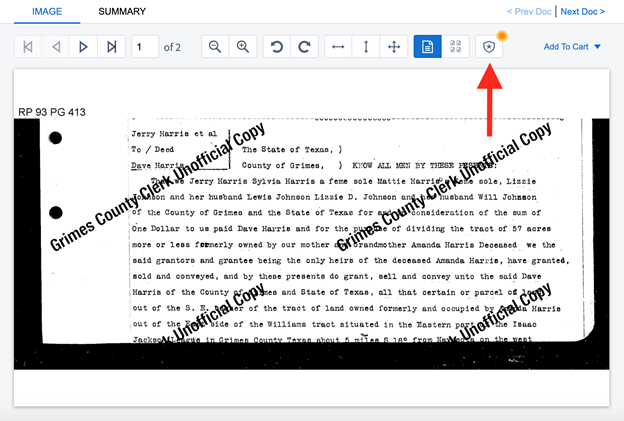Go to the first page

[28, 47]
